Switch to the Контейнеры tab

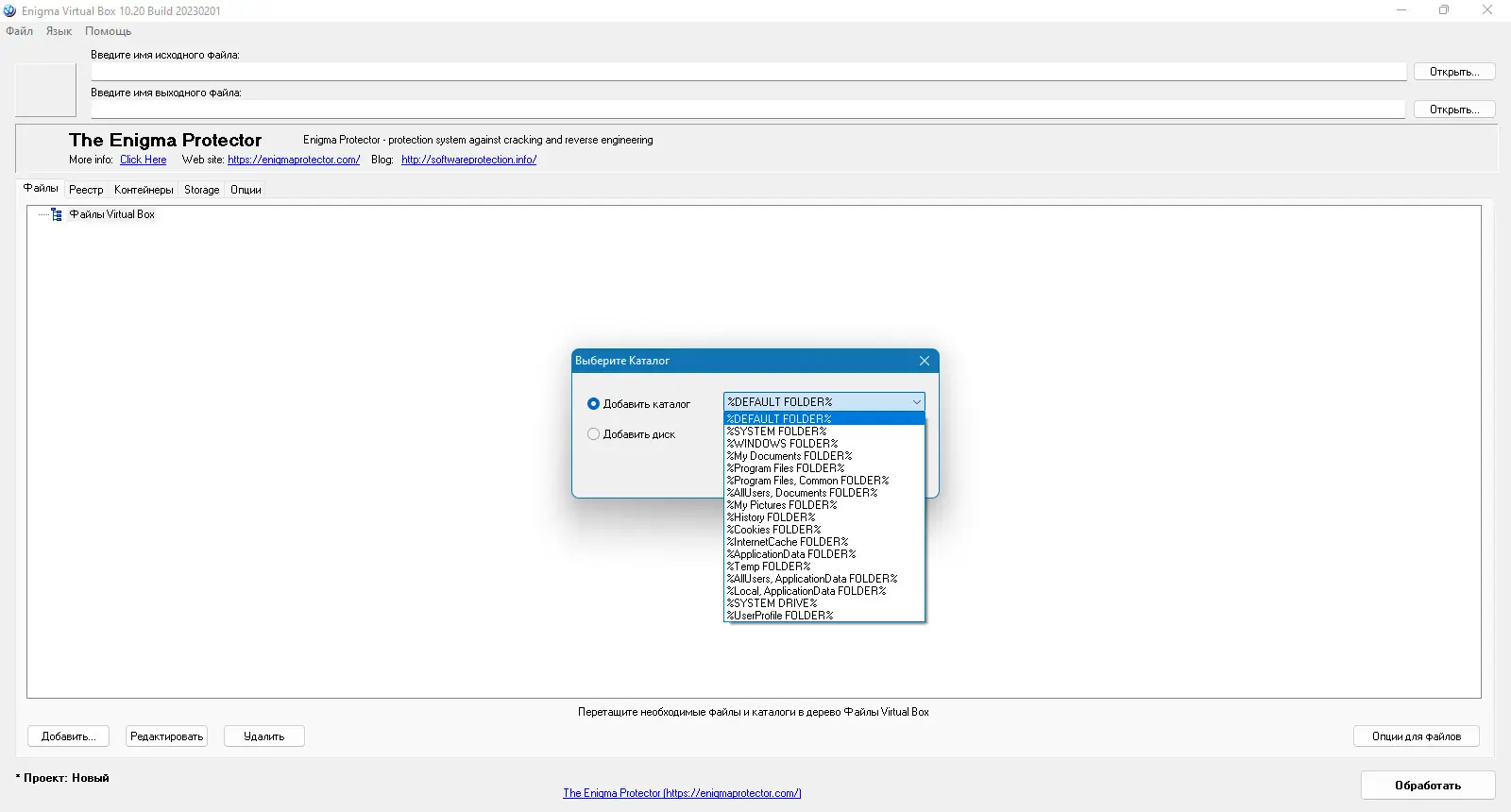pos(144,190)
